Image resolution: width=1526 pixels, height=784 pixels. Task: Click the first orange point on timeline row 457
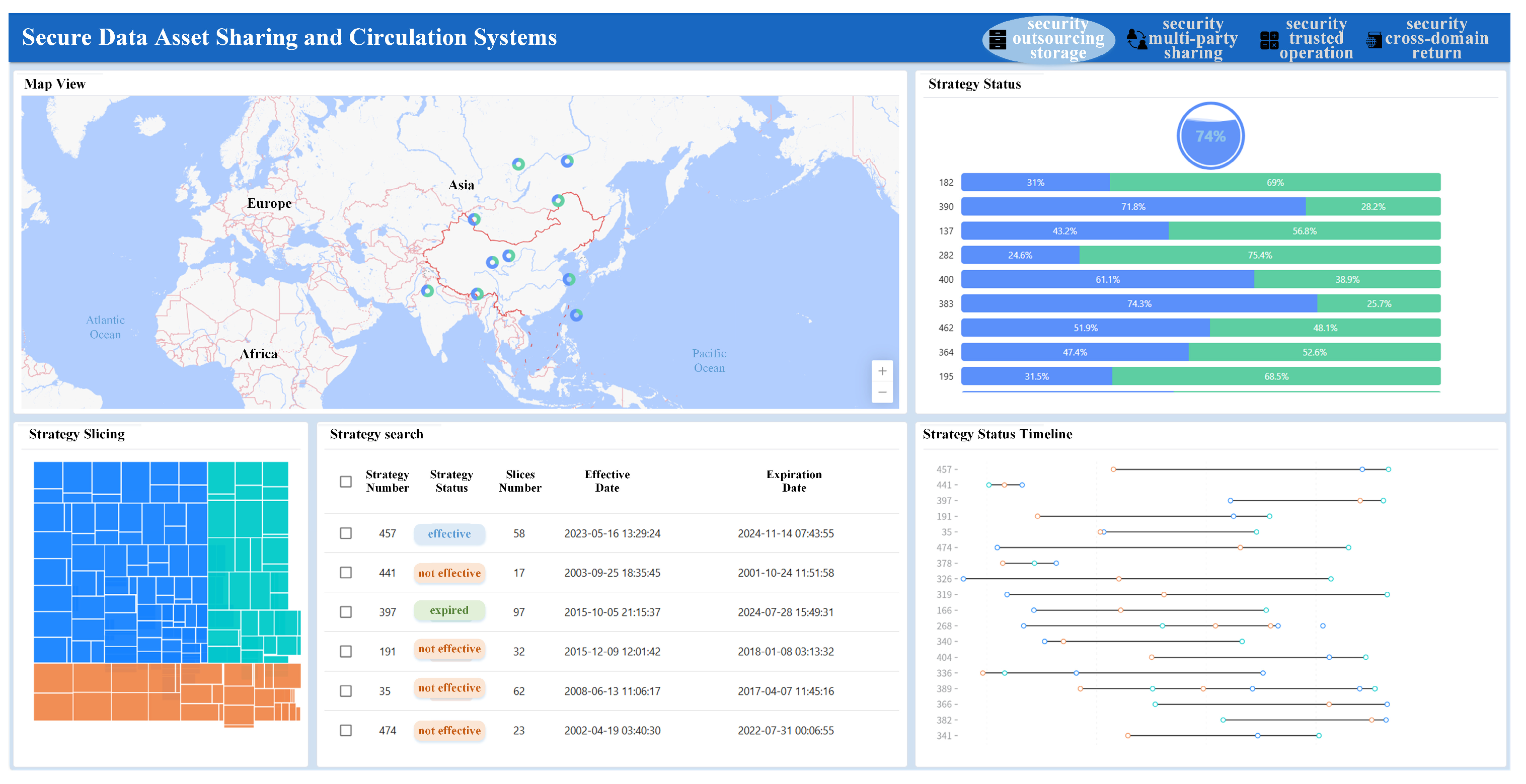(x=1113, y=469)
